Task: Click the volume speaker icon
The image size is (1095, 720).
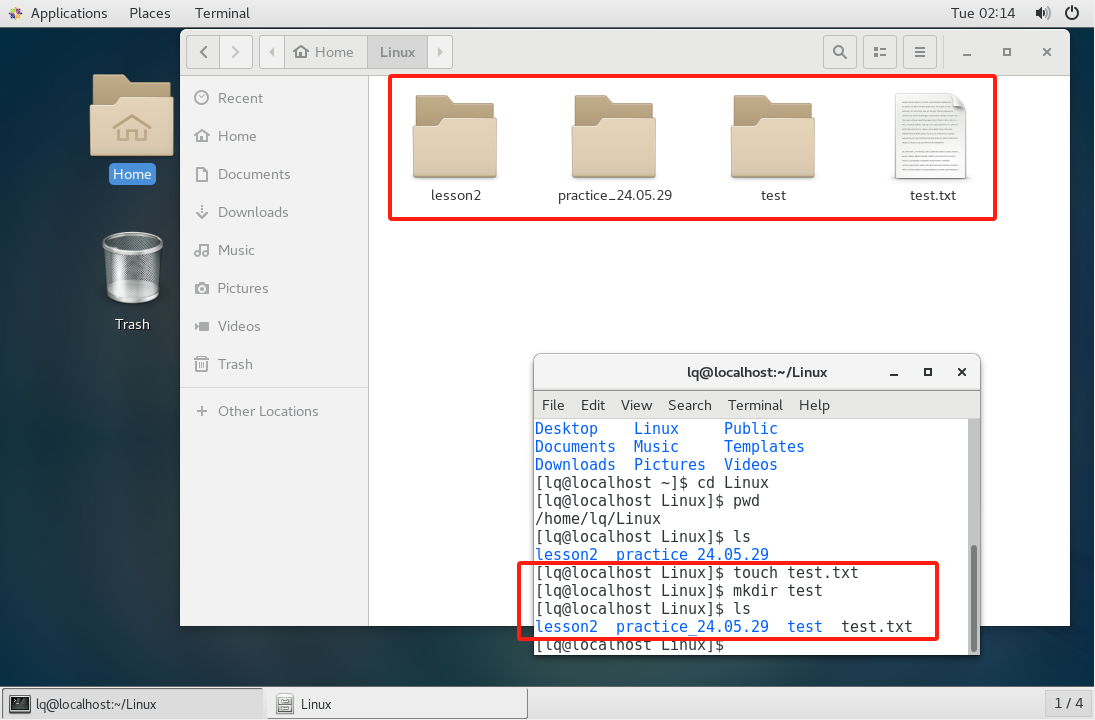Action: point(1043,13)
